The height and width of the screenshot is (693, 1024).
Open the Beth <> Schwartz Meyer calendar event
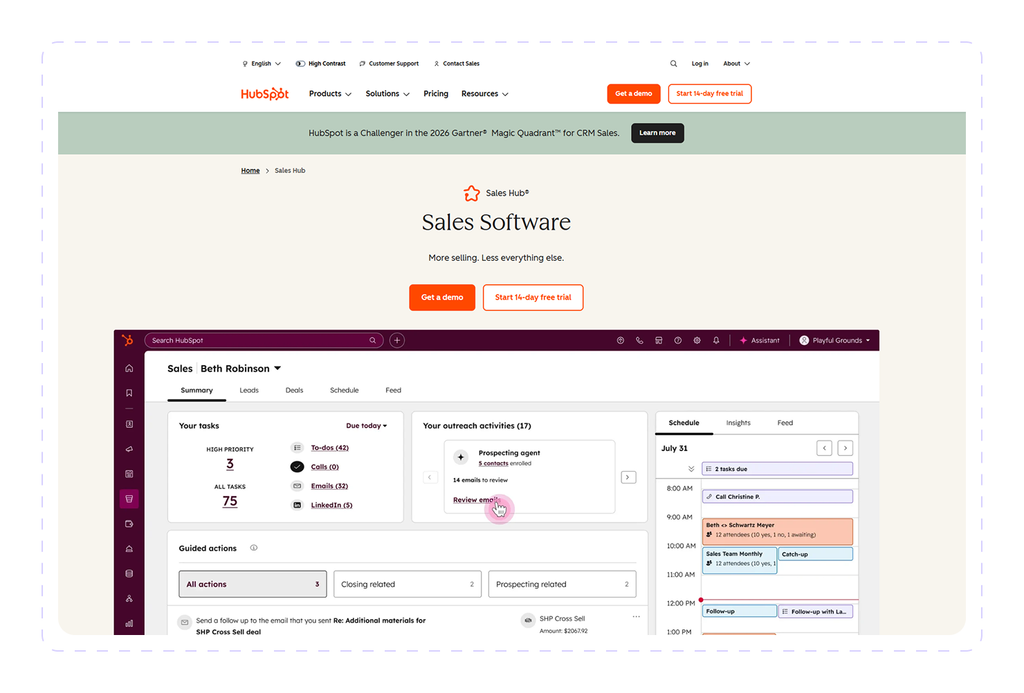778,532
